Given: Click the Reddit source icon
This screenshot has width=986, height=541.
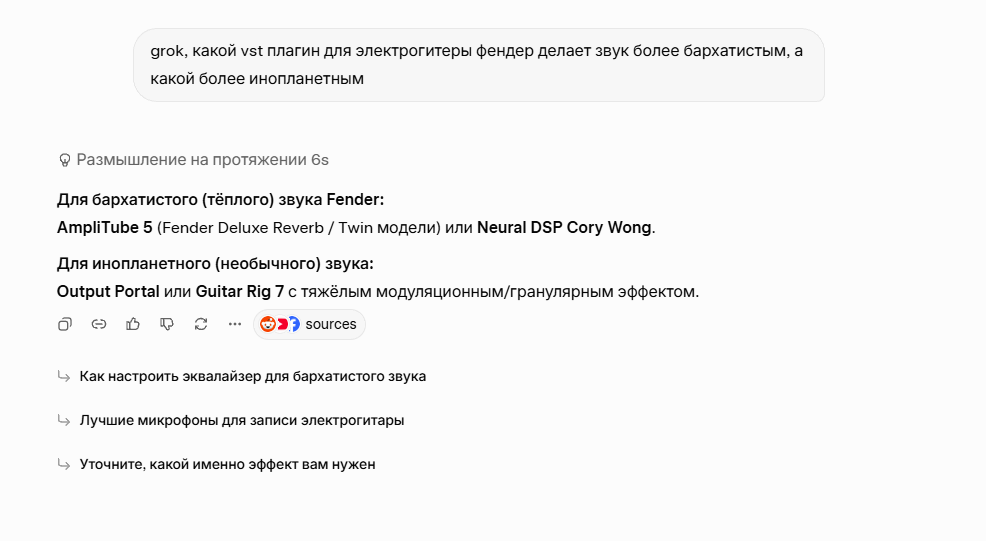Looking at the screenshot, I should 268,325.
